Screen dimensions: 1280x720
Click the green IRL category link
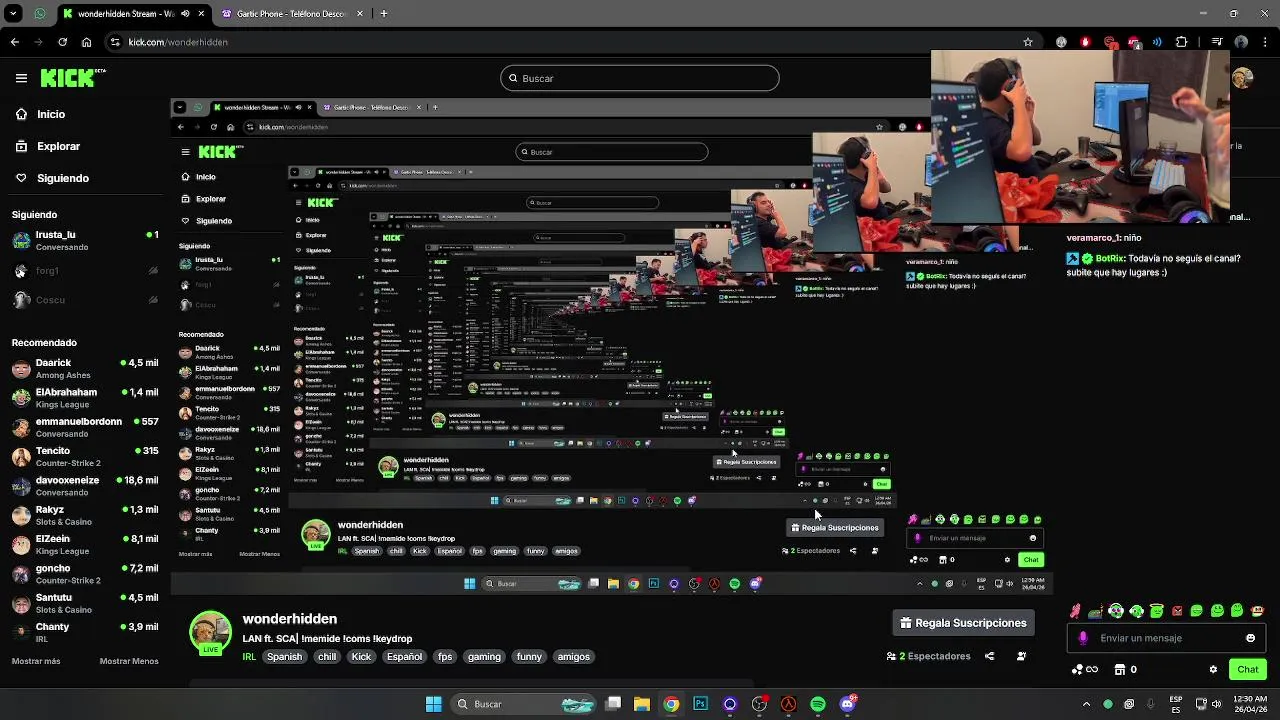tap(250, 657)
